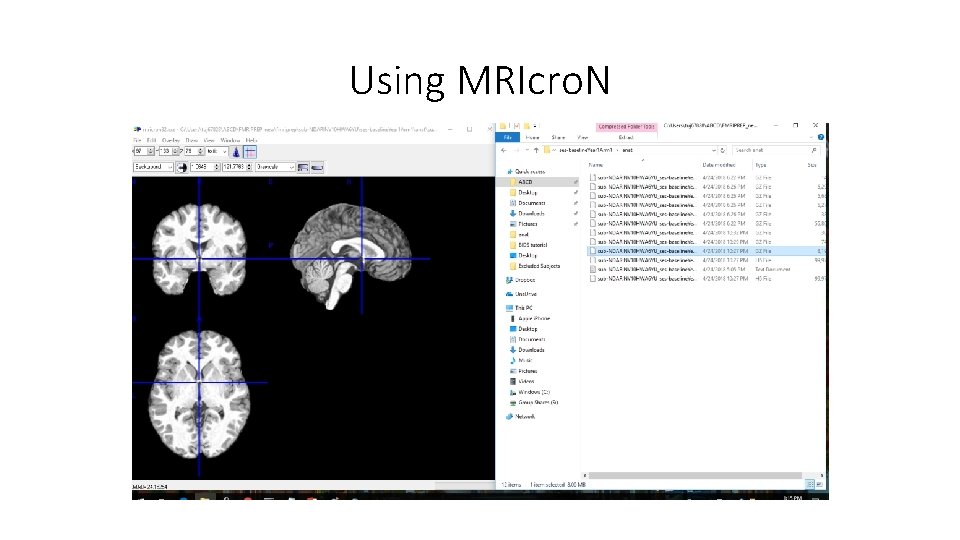
Task: Open the zoom 'to fit' dropdown in MRIcroN
Action: tap(217, 151)
